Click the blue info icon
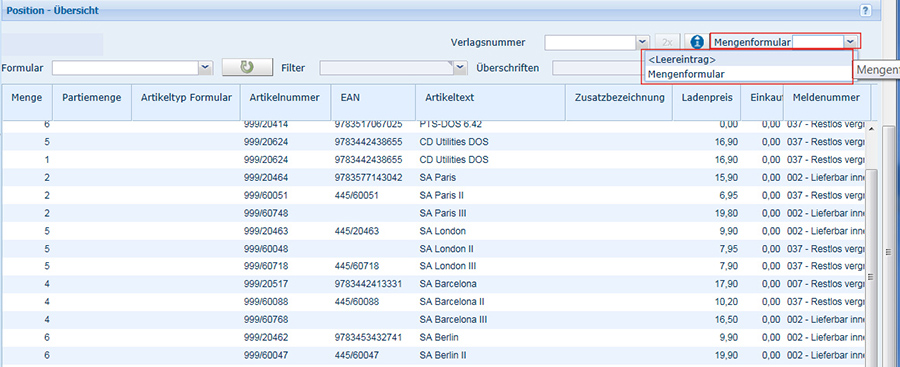 coord(697,42)
